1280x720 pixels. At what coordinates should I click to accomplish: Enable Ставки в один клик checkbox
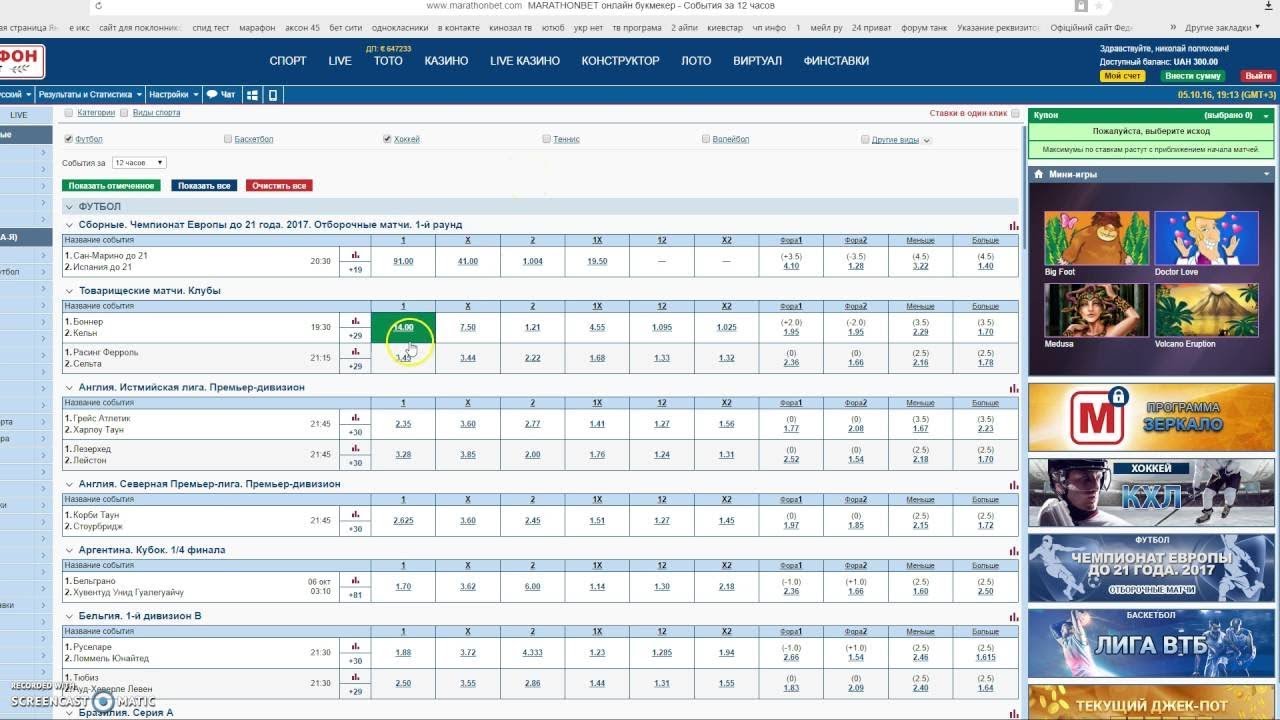[x=1015, y=114]
